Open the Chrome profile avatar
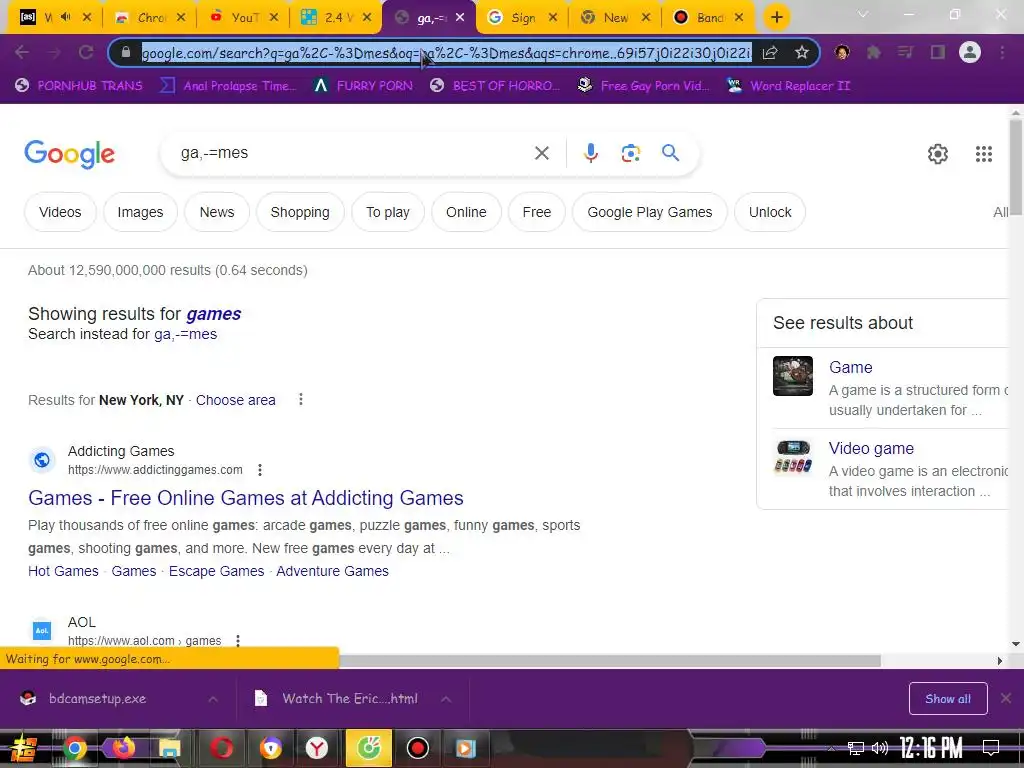The width and height of the screenshot is (1024, 768). 970,52
